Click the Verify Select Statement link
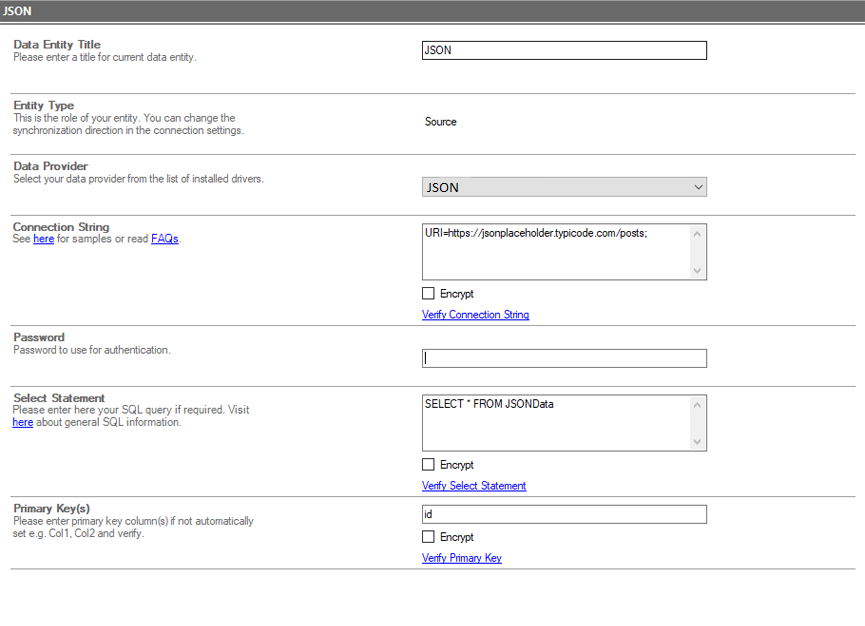The height and width of the screenshot is (626, 865). tap(474, 486)
